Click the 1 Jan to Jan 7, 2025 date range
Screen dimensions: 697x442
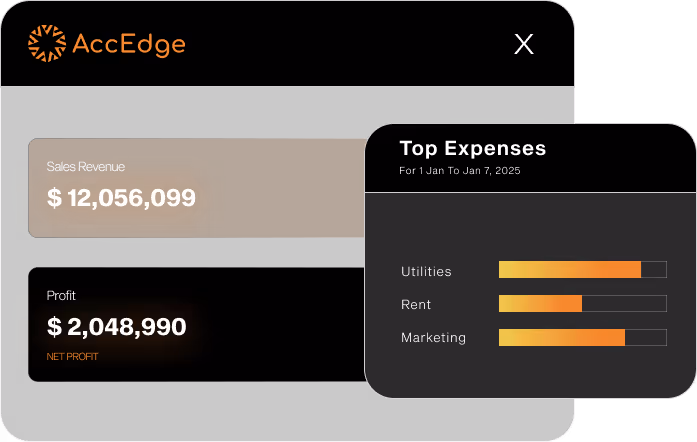click(x=460, y=171)
